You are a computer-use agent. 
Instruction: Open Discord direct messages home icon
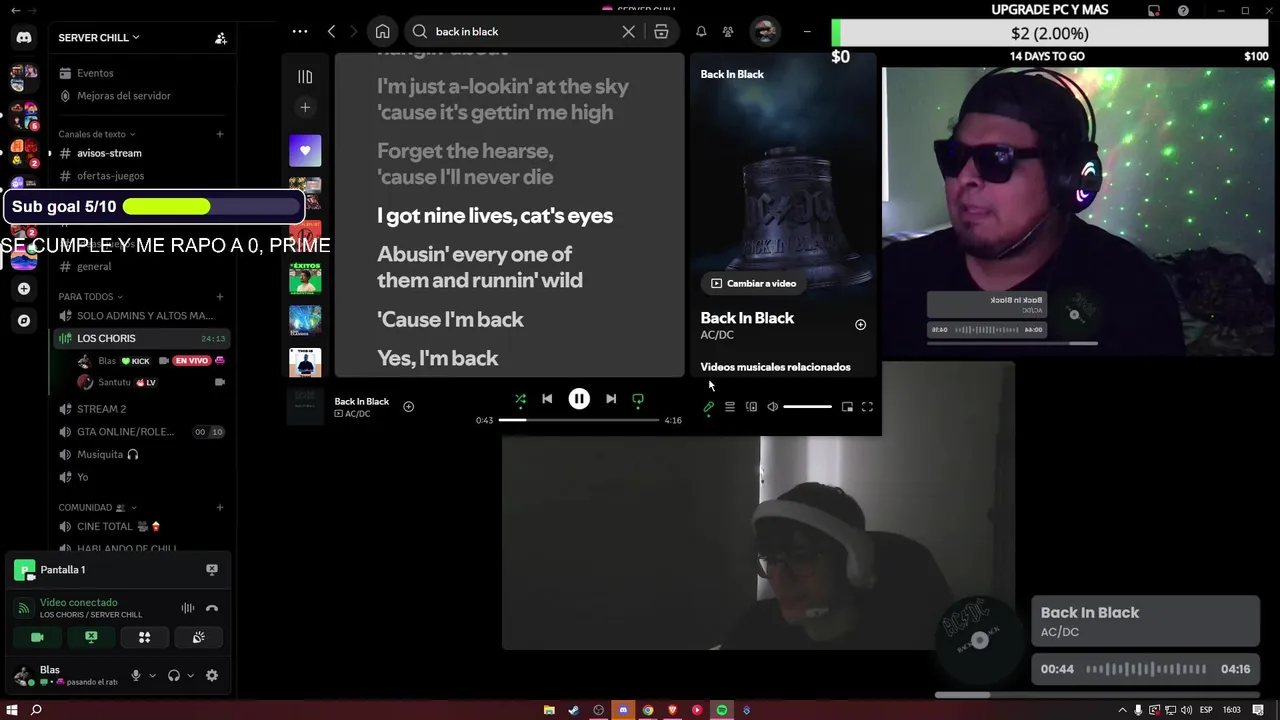(x=24, y=38)
